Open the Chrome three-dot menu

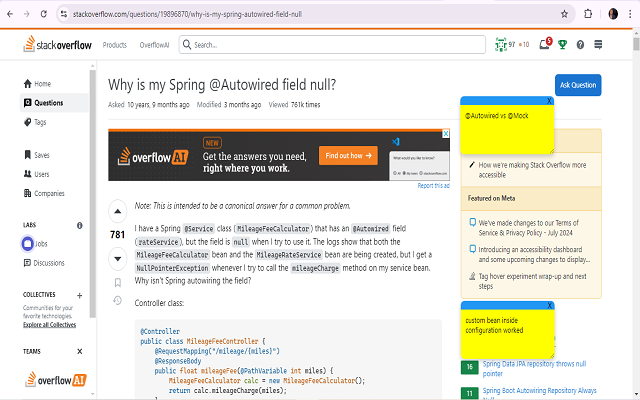click(630, 14)
